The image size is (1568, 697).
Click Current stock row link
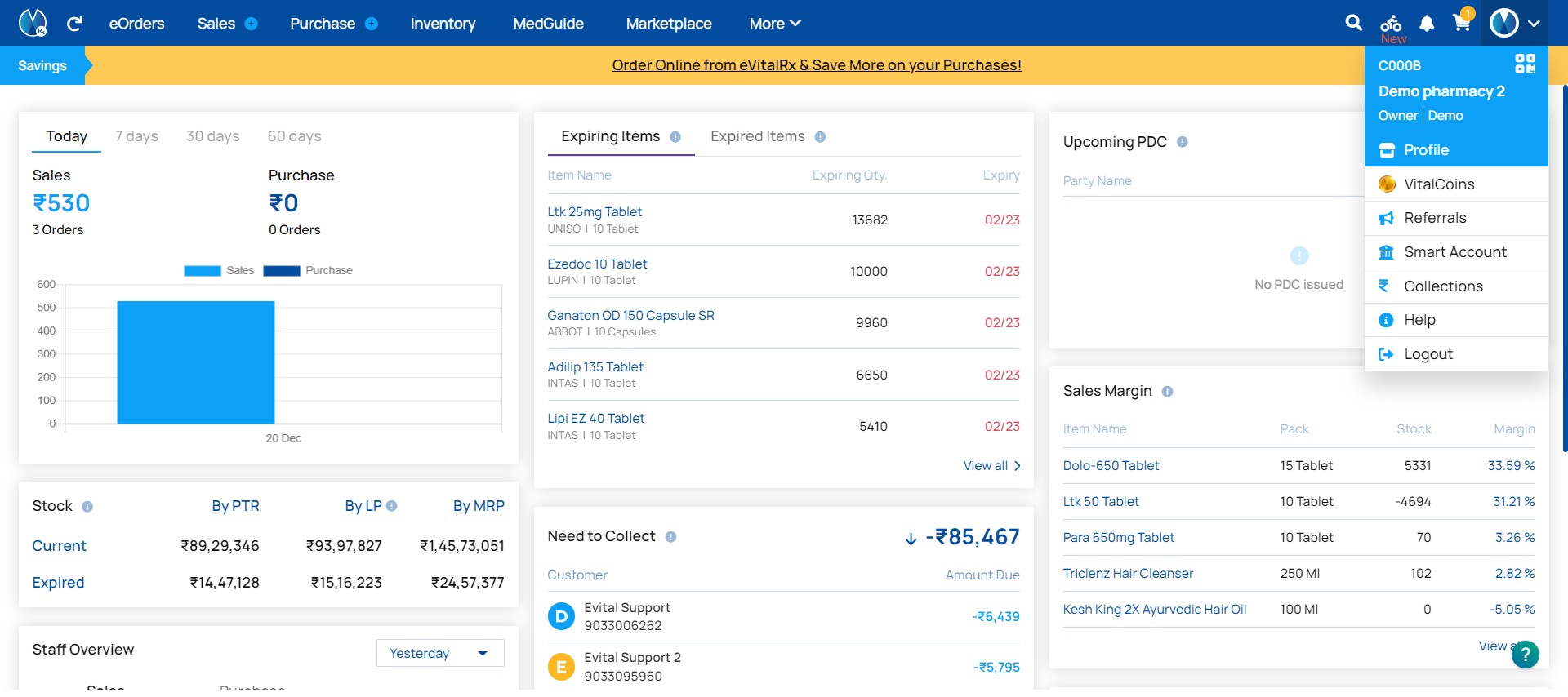[x=59, y=546]
